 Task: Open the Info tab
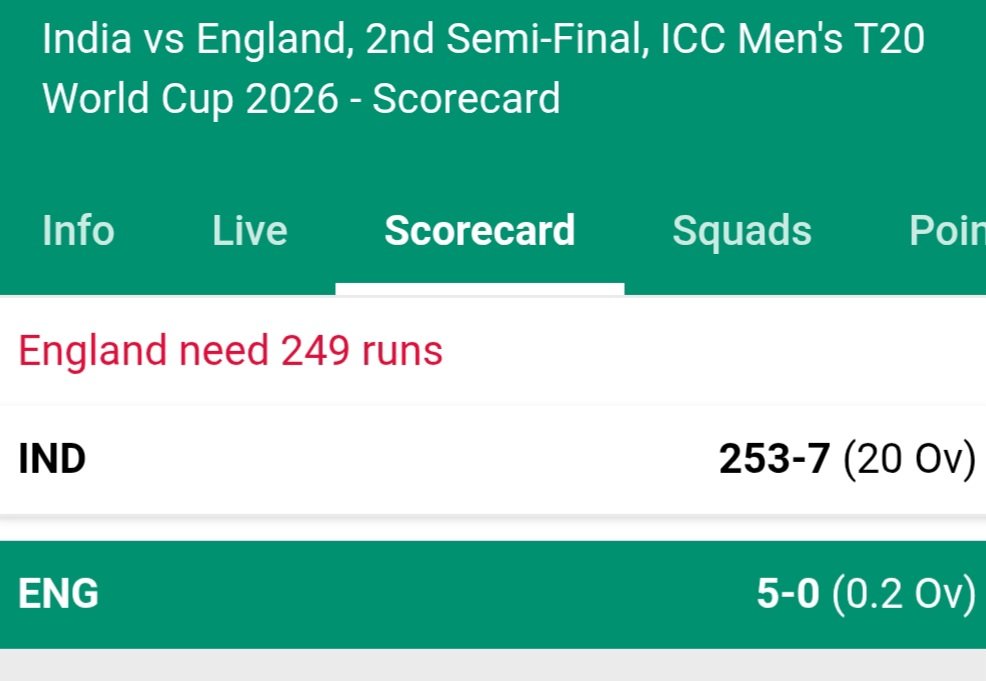tap(78, 231)
